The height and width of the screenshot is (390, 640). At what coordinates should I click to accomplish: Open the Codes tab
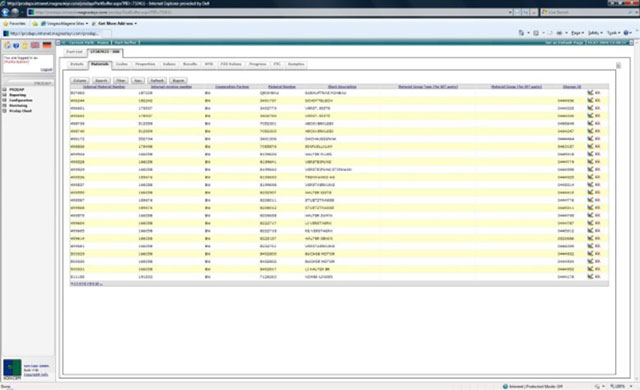pyautogui.click(x=122, y=64)
